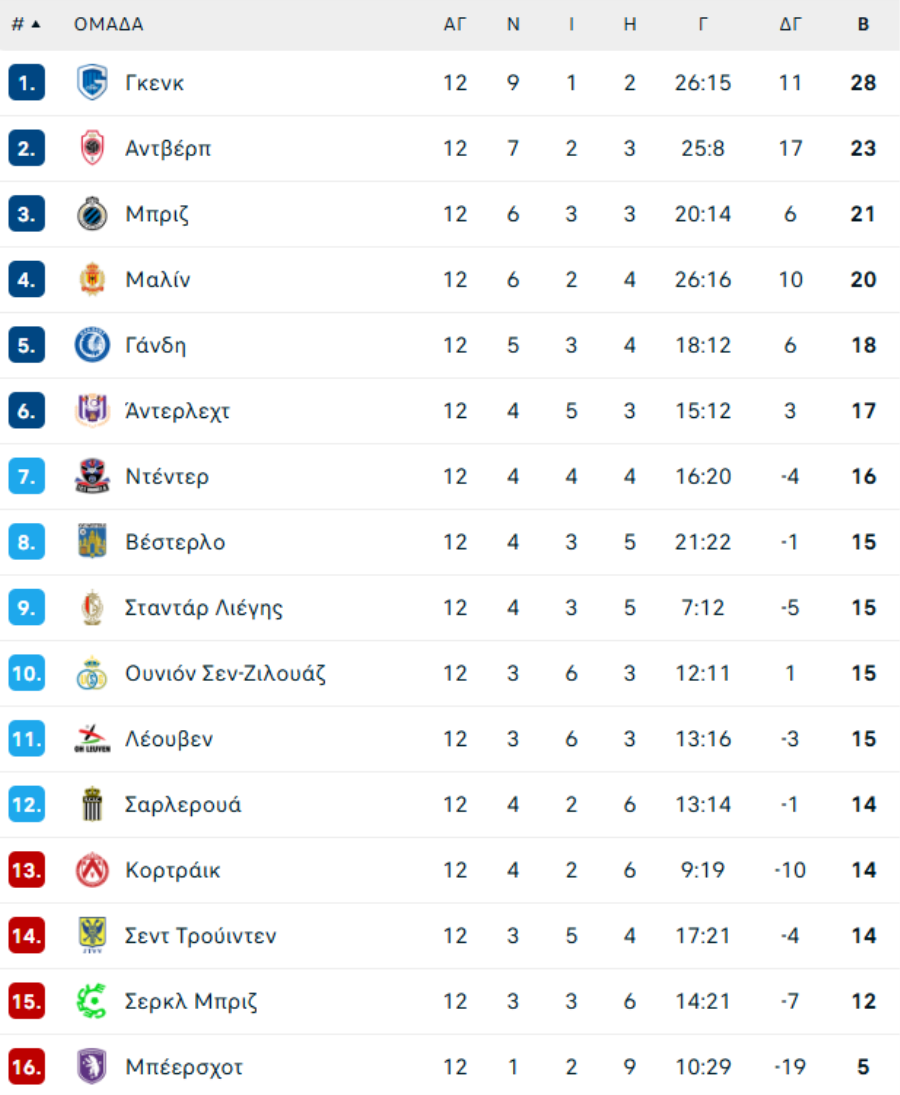Click the Κορτράικ red crest icon
This screenshot has height=1095, width=900.
tap(91, 870)
